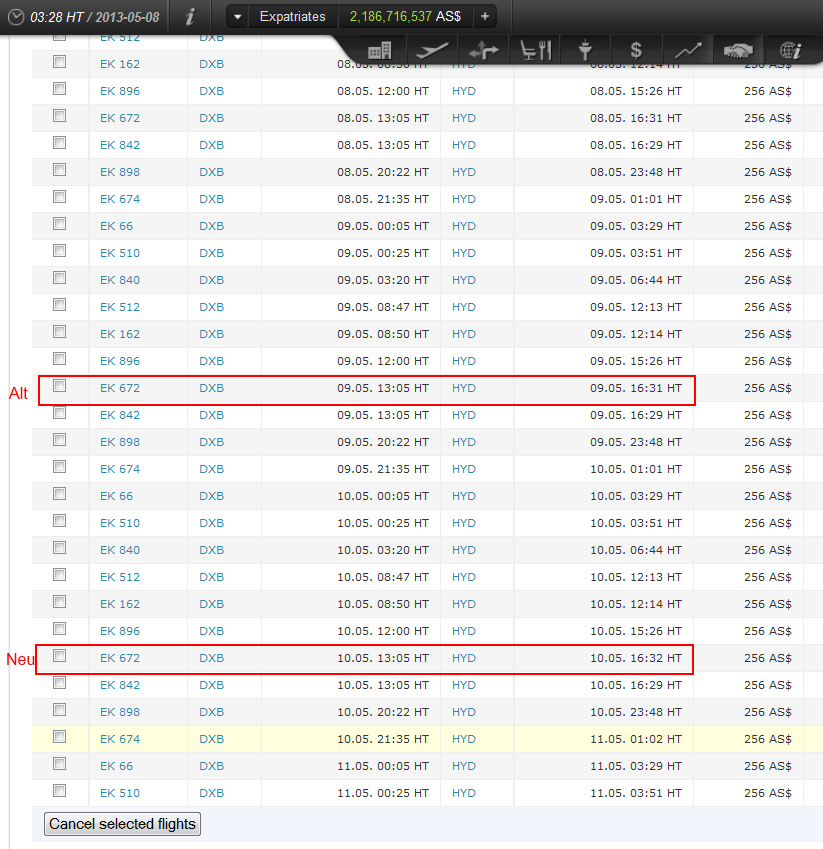Open flight EK 66 departing 11.05. 00:05
Viewport: 823px width, 849px height.
116,766
